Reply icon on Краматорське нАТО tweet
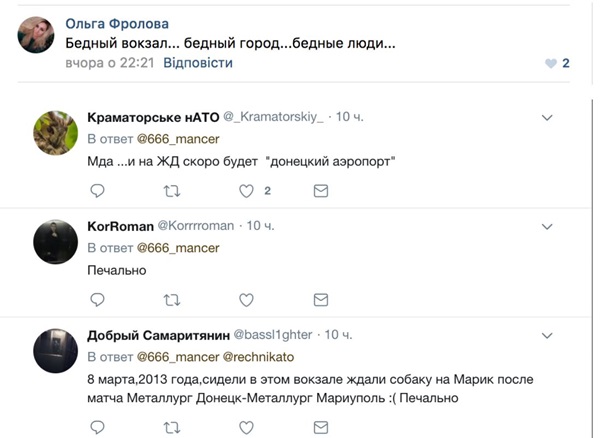 click(x=97, y=190)
